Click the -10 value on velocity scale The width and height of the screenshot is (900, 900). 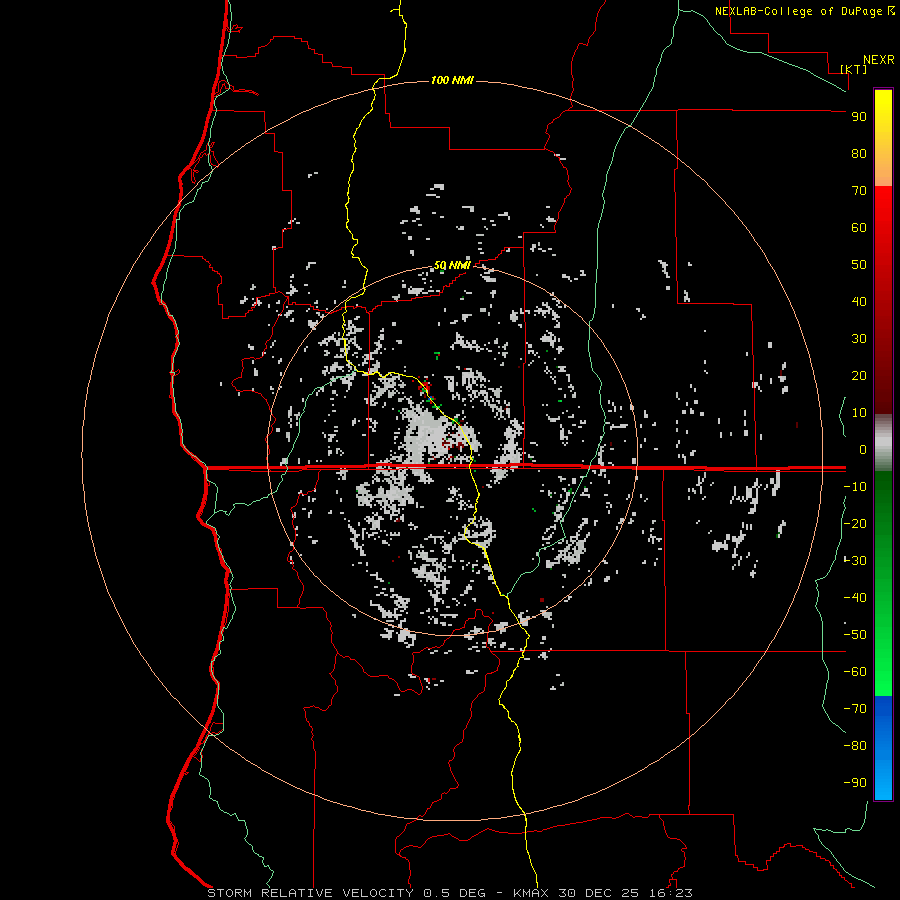[x=855, y=487]
